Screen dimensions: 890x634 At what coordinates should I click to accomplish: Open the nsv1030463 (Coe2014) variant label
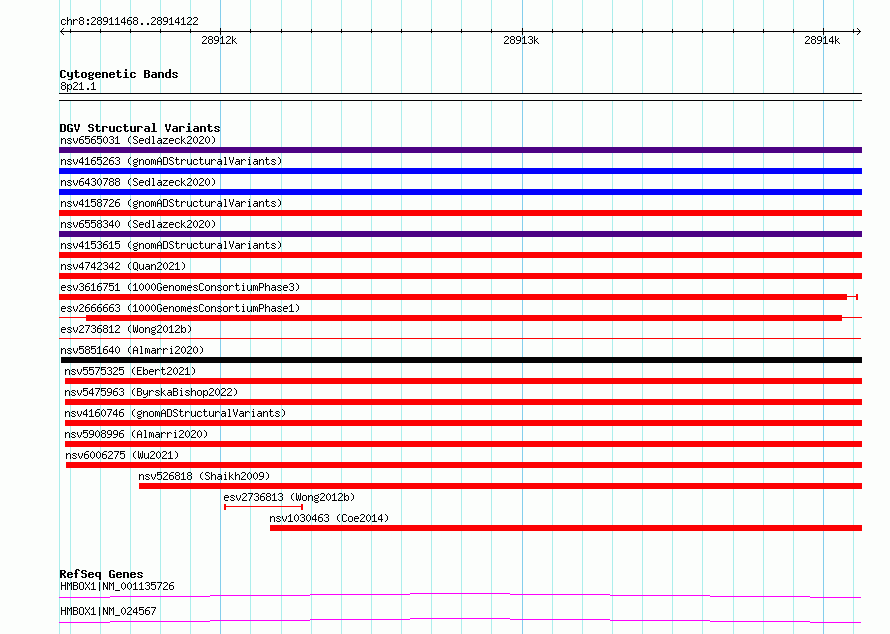click(329, 518)
